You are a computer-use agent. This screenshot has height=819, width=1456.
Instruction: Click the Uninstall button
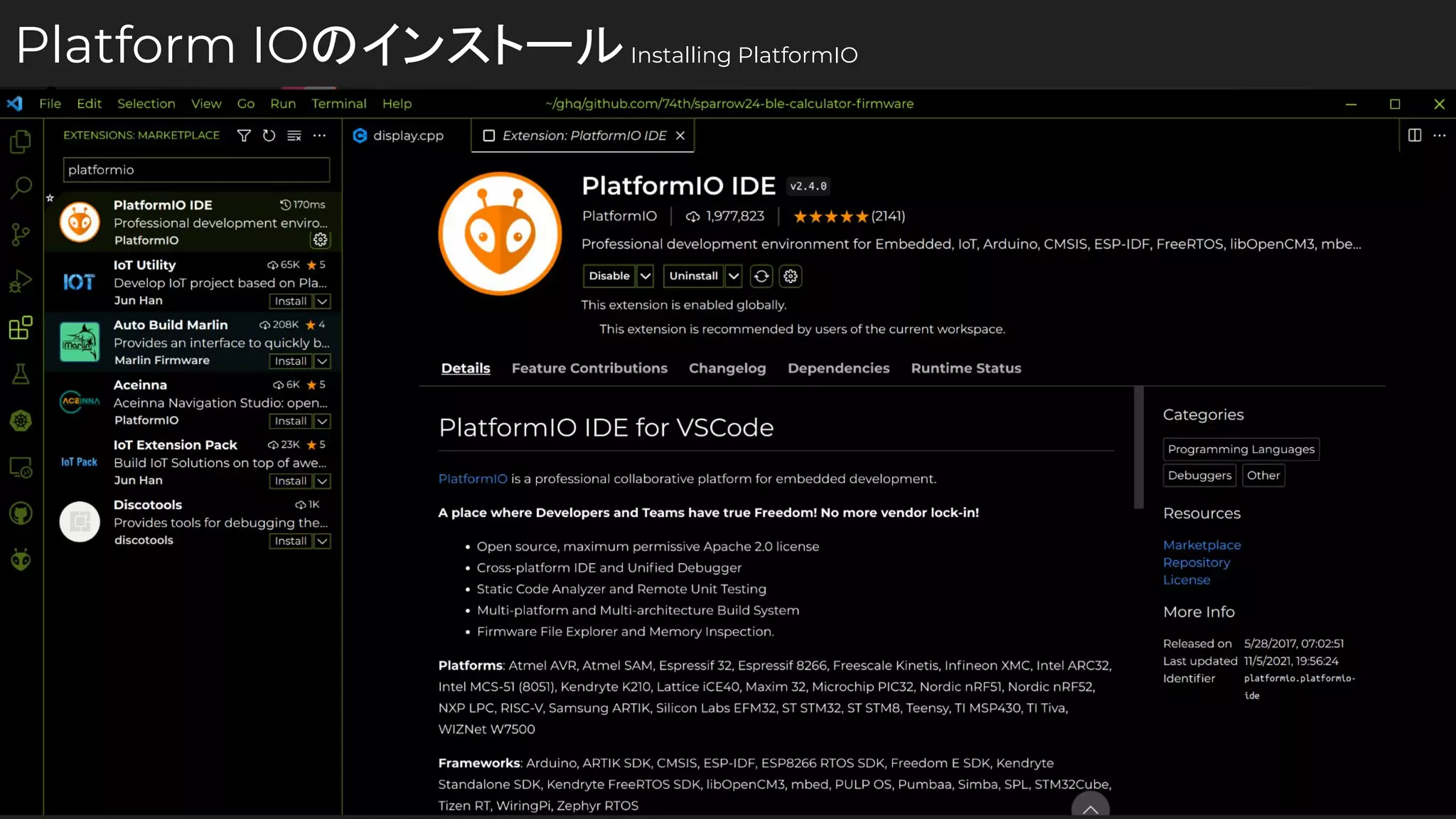point(694,276)
